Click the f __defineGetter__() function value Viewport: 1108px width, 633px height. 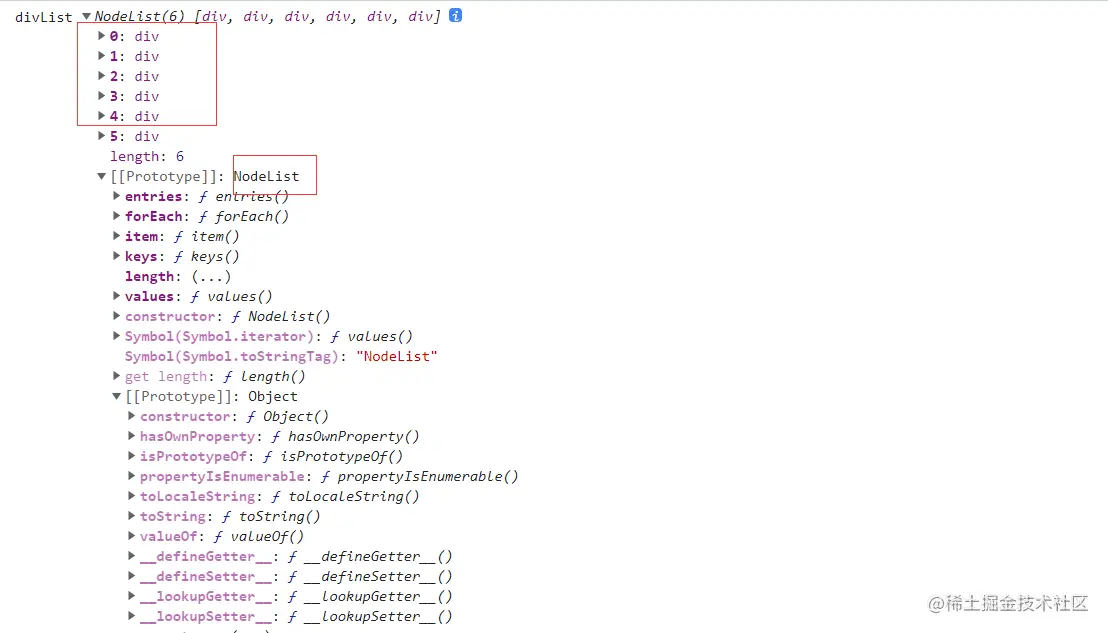click(370, 557)
